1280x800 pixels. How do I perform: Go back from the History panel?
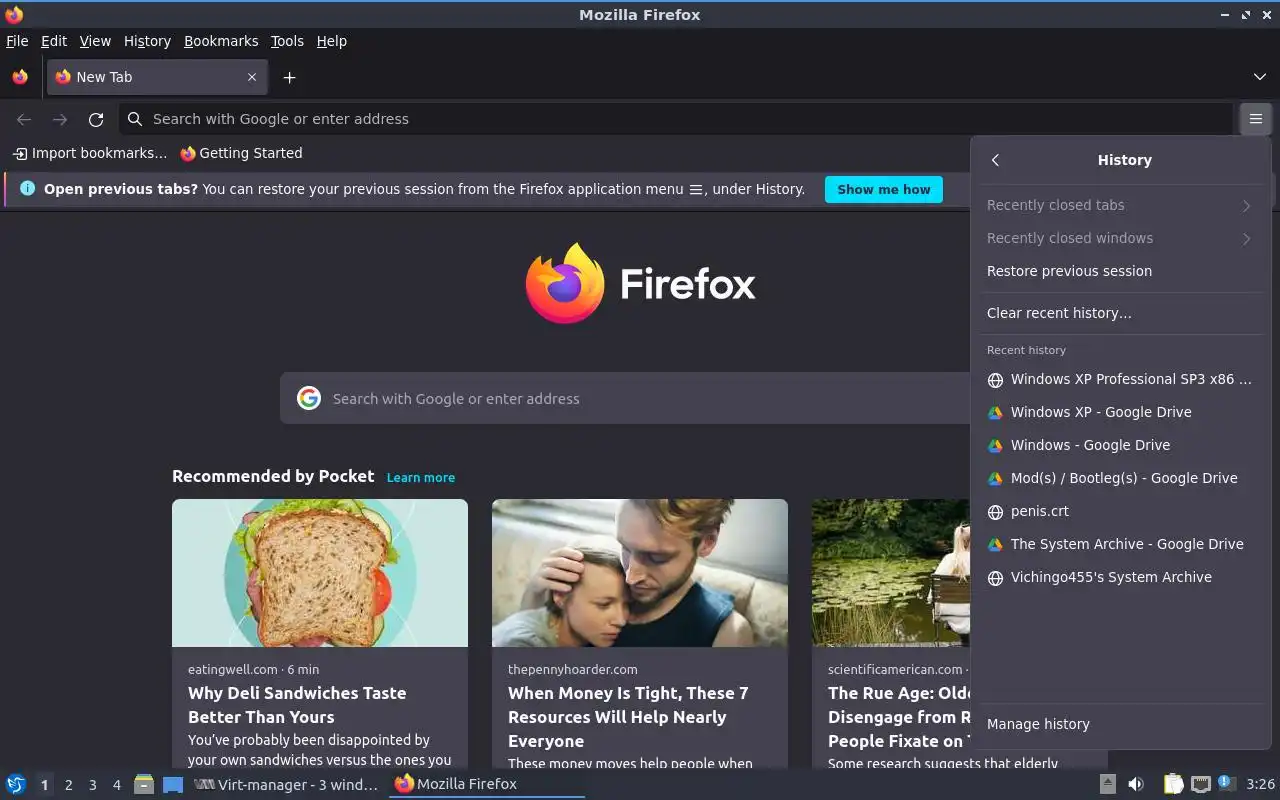click(x=995, y=160)
